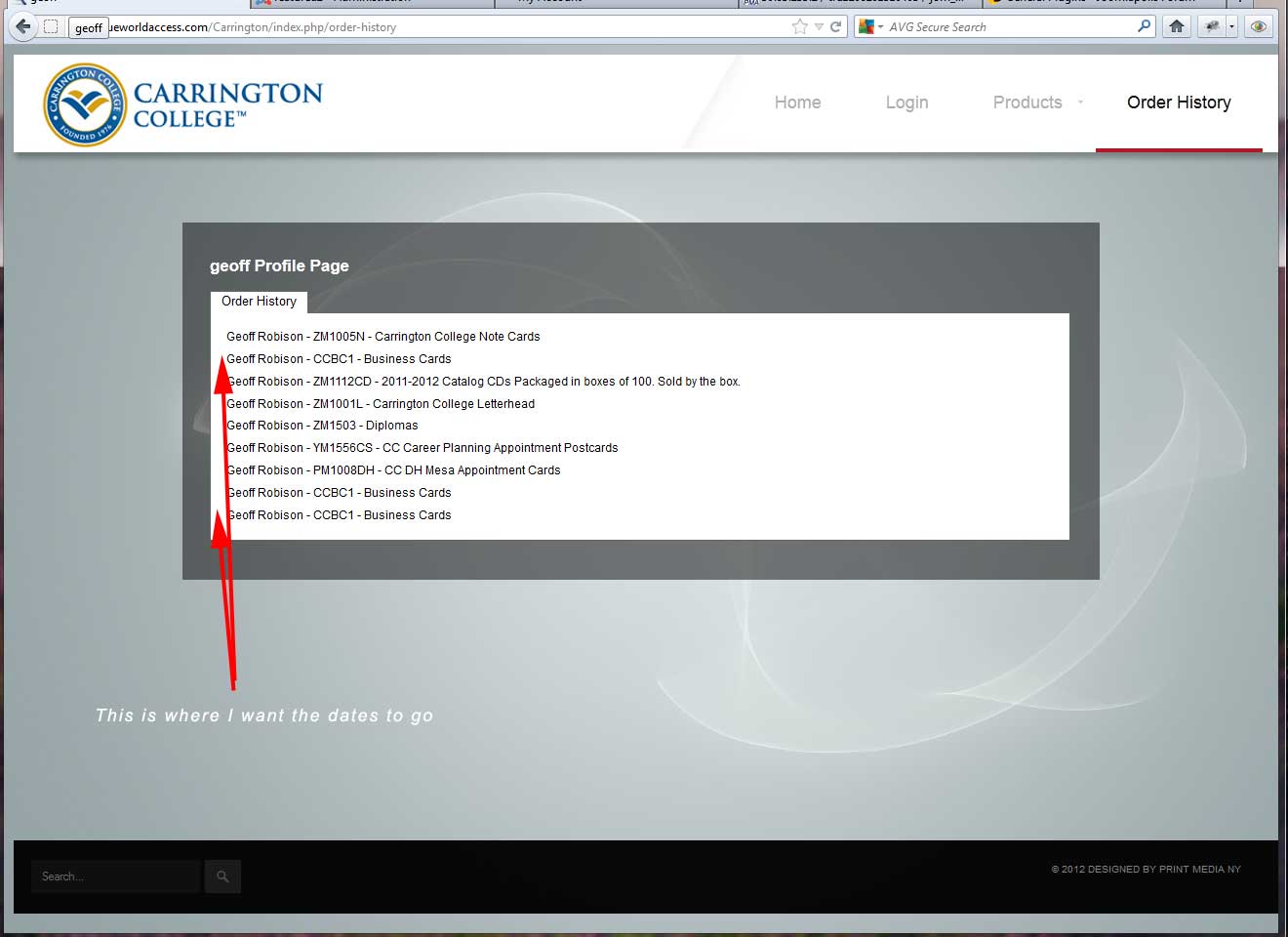Image resolution: width=1288 pixels, height=937 pixels.
Task: Select the ZM1503 Diplomas order line
Action: coord(322,426)
